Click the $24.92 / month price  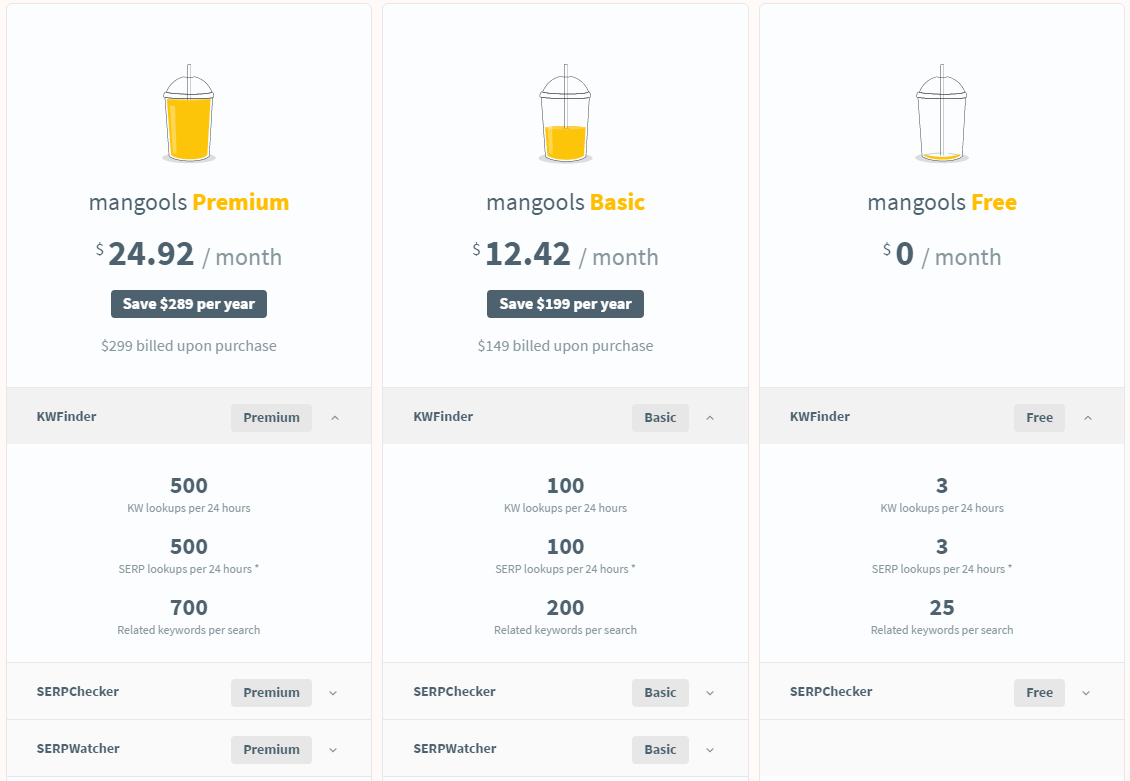(x=189, y=254)
